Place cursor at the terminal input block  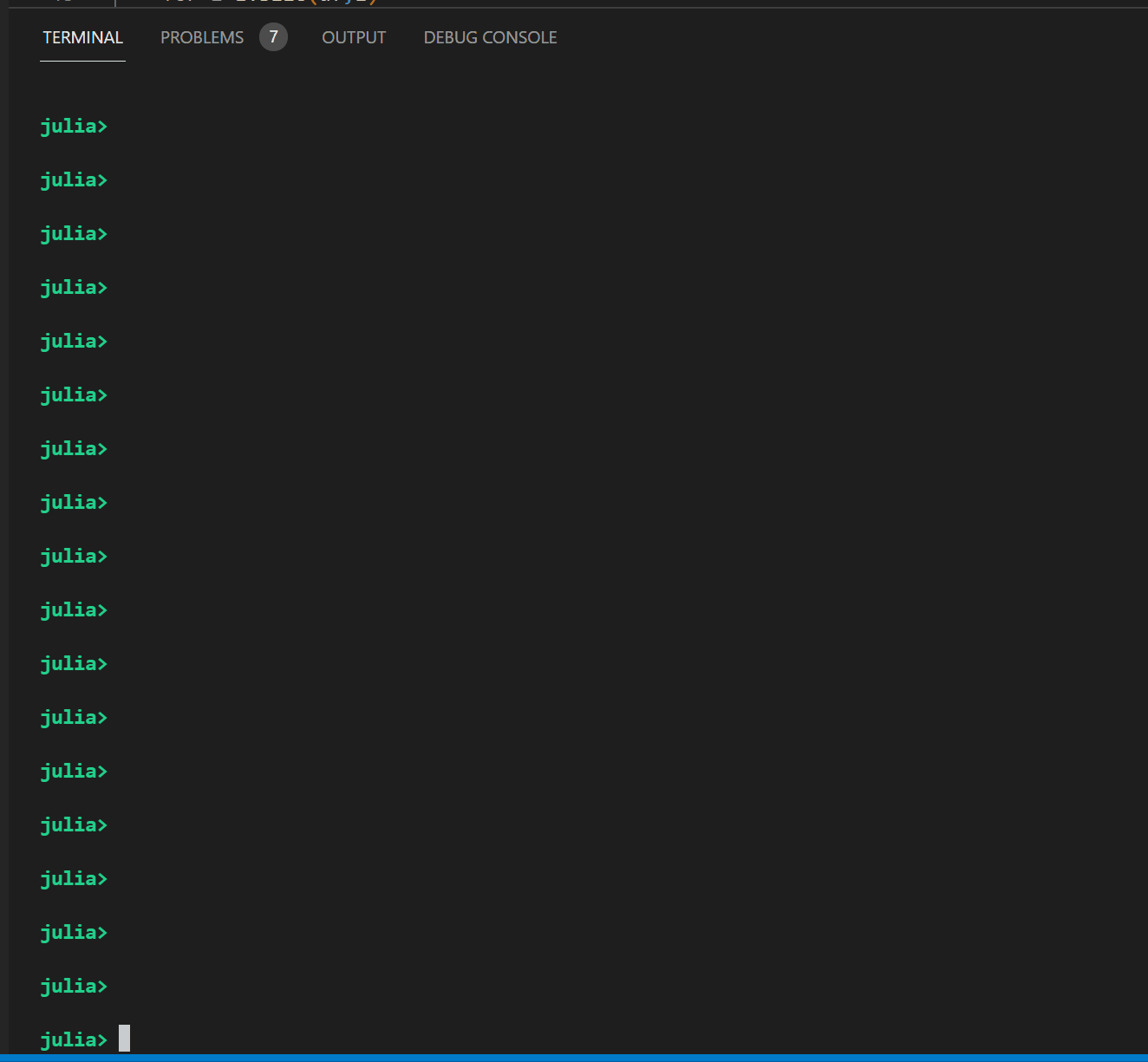(x=121, y=1039)
